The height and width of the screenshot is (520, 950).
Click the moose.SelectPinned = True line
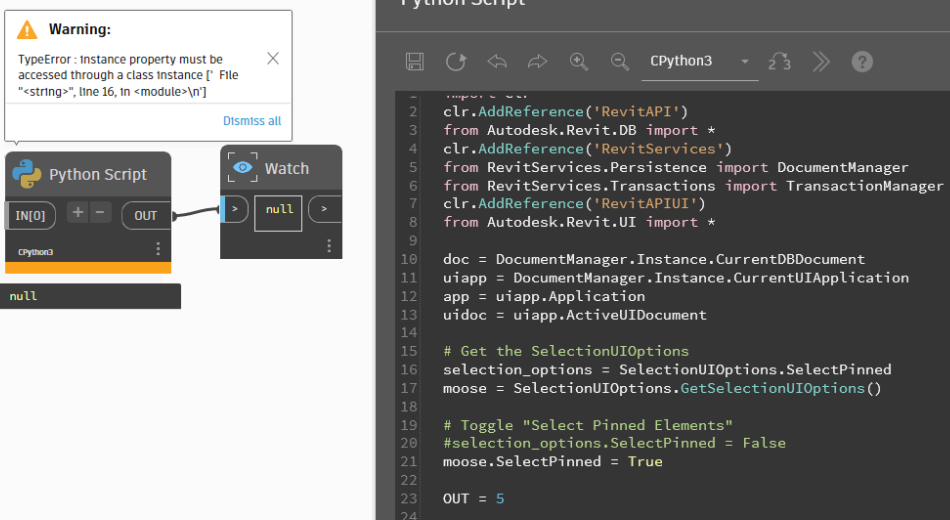click(x=553, y=462)
